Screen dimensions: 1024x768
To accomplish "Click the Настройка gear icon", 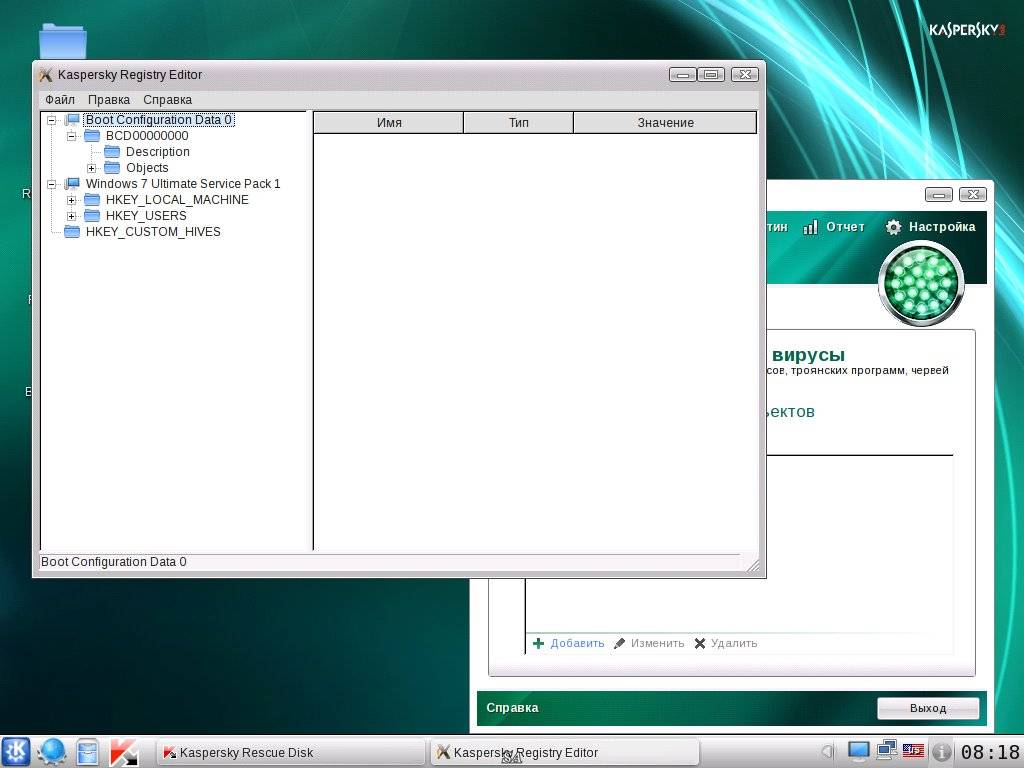I will 893,227.
